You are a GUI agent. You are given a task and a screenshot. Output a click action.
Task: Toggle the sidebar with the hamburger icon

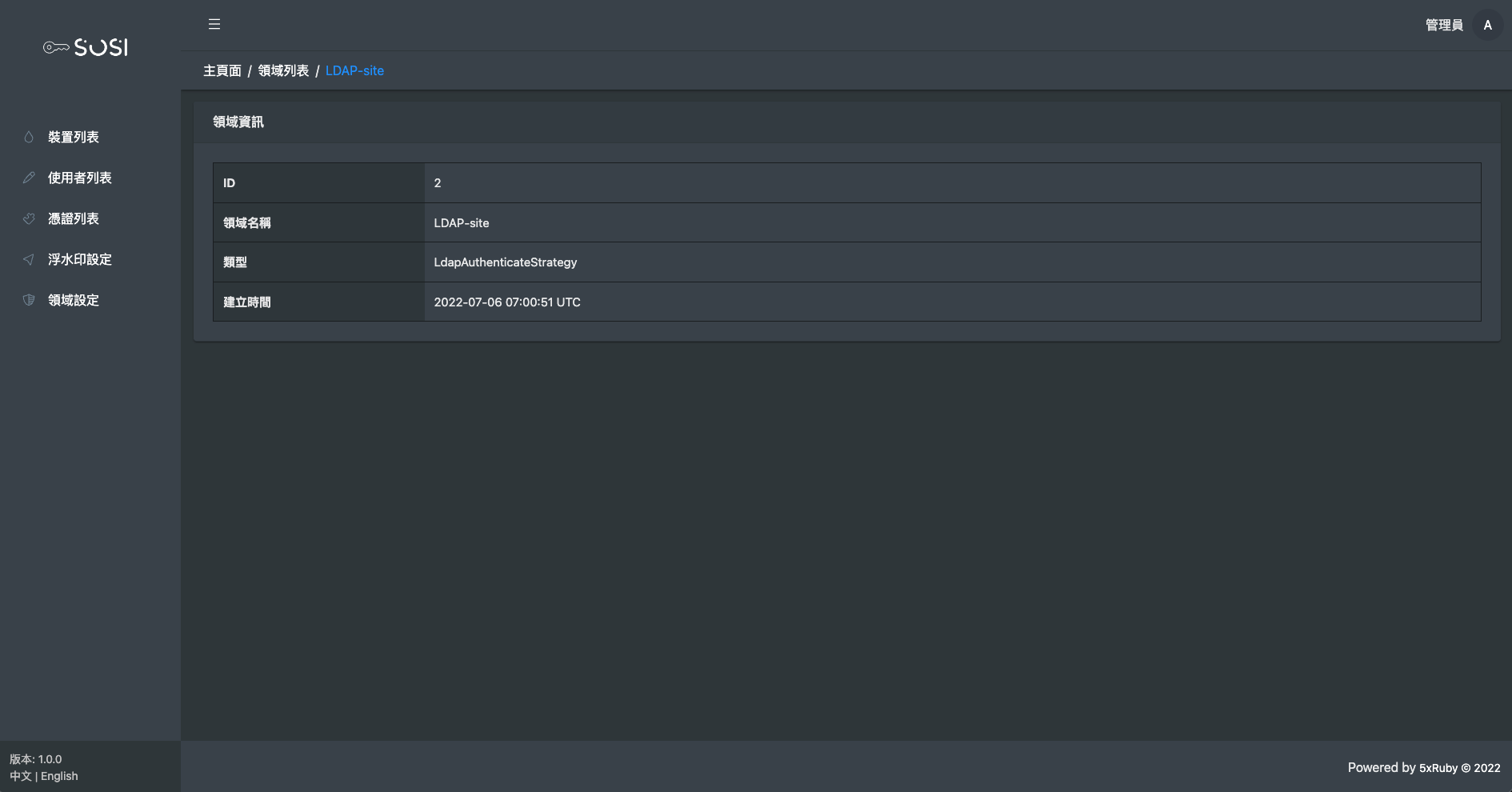click(214, 24)
